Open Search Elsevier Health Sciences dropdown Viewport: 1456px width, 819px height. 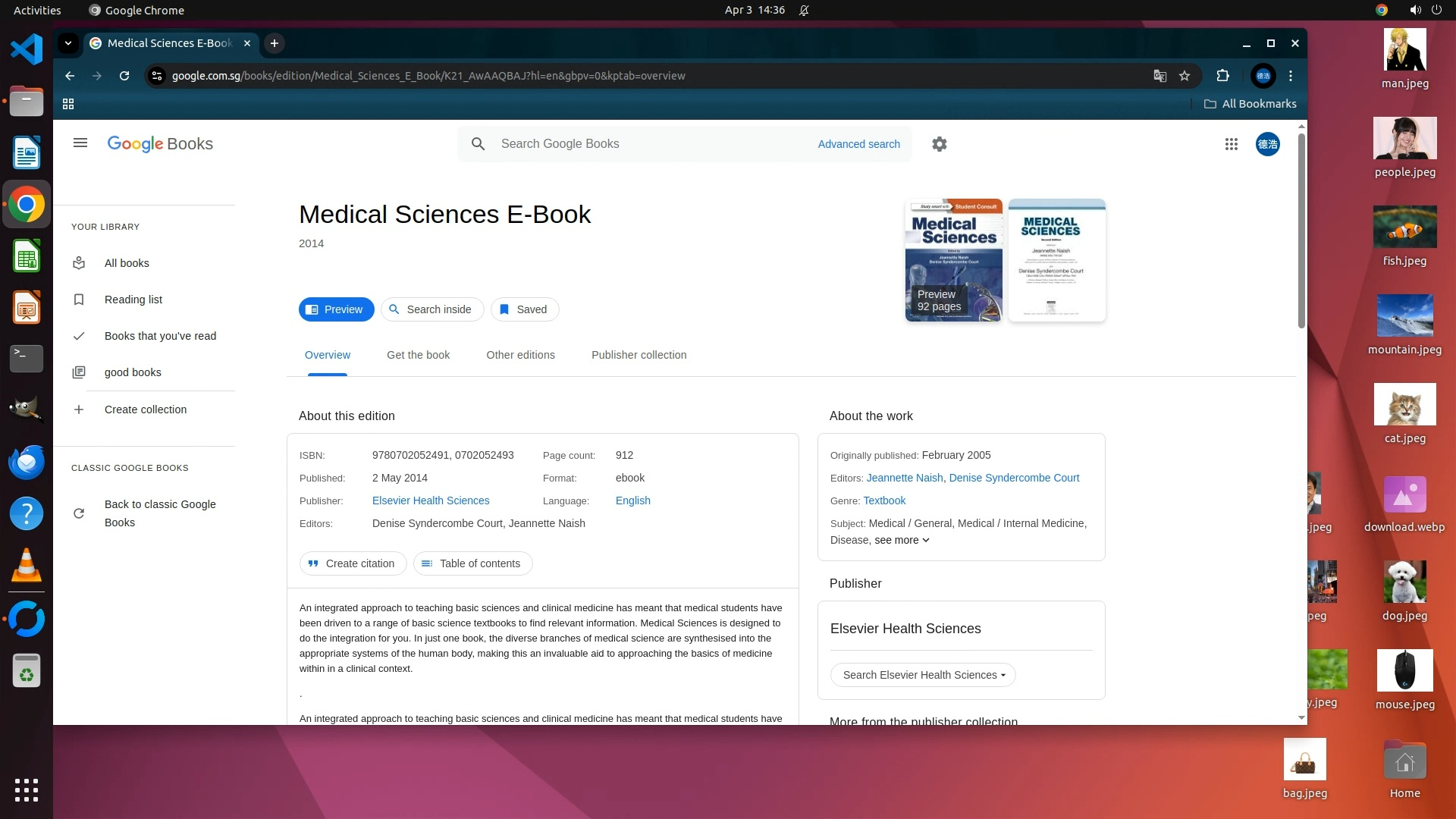[923, 675]
